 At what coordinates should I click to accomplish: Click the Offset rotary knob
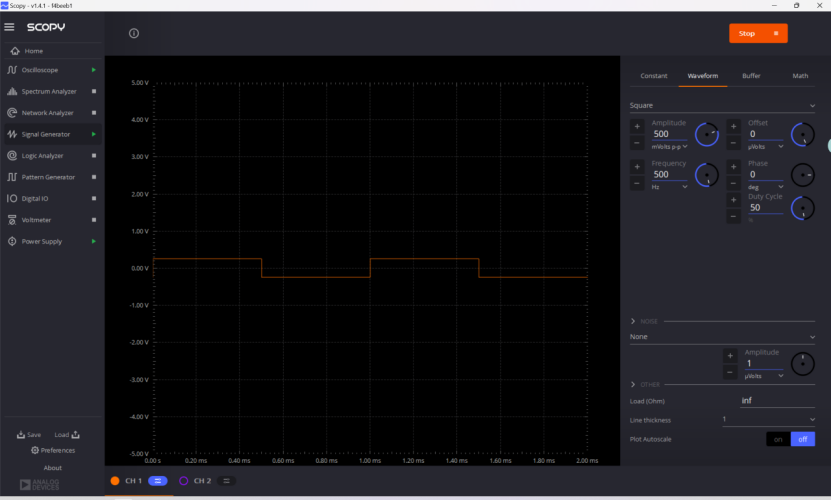click(x=802, y=134)
